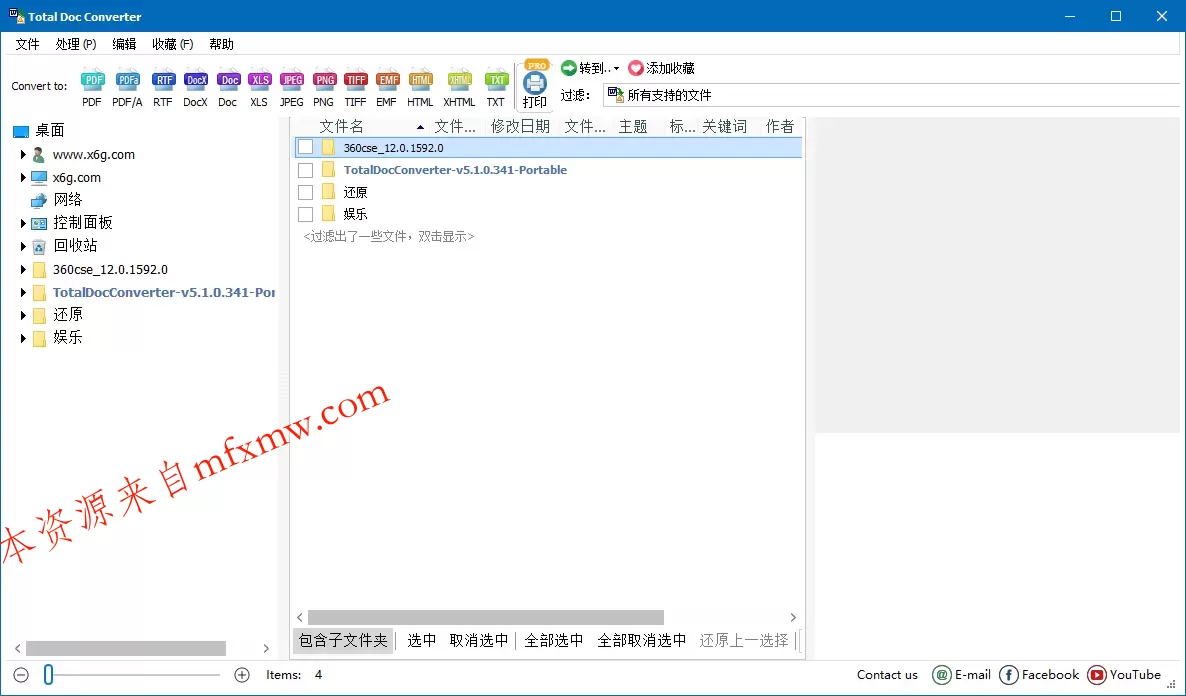
Task: Expand x6g.com computer node
Action: (23, 178)
